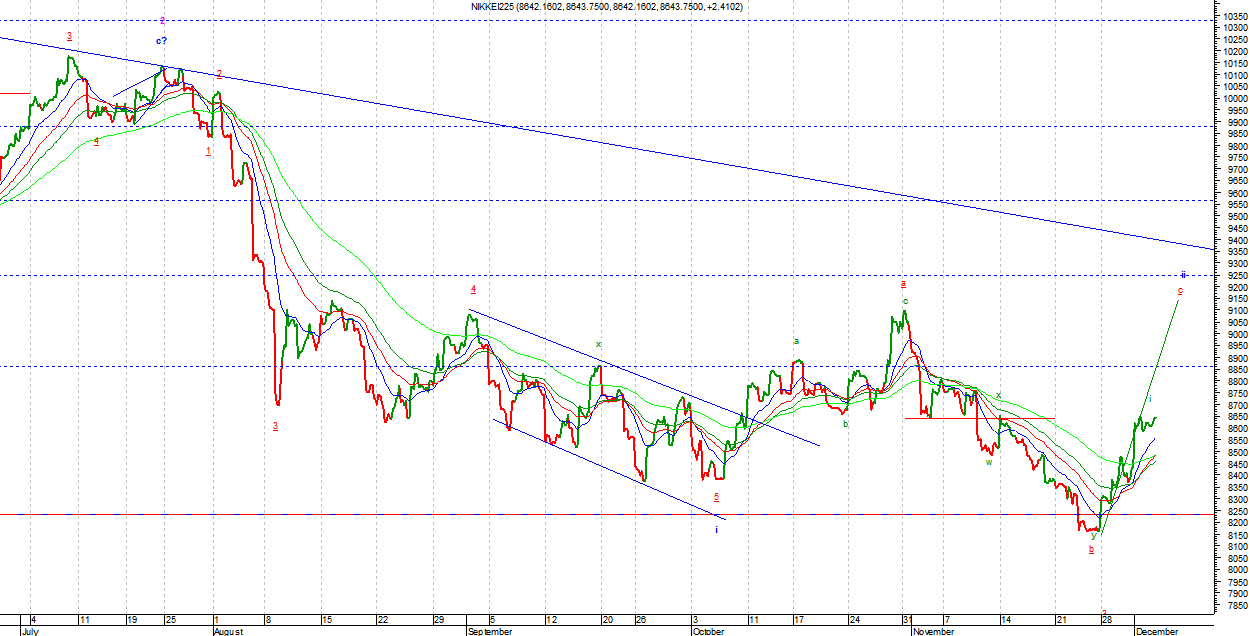Select the green 'w' wave label
This screenshot has width=1250, height=636.
(989, 462)
